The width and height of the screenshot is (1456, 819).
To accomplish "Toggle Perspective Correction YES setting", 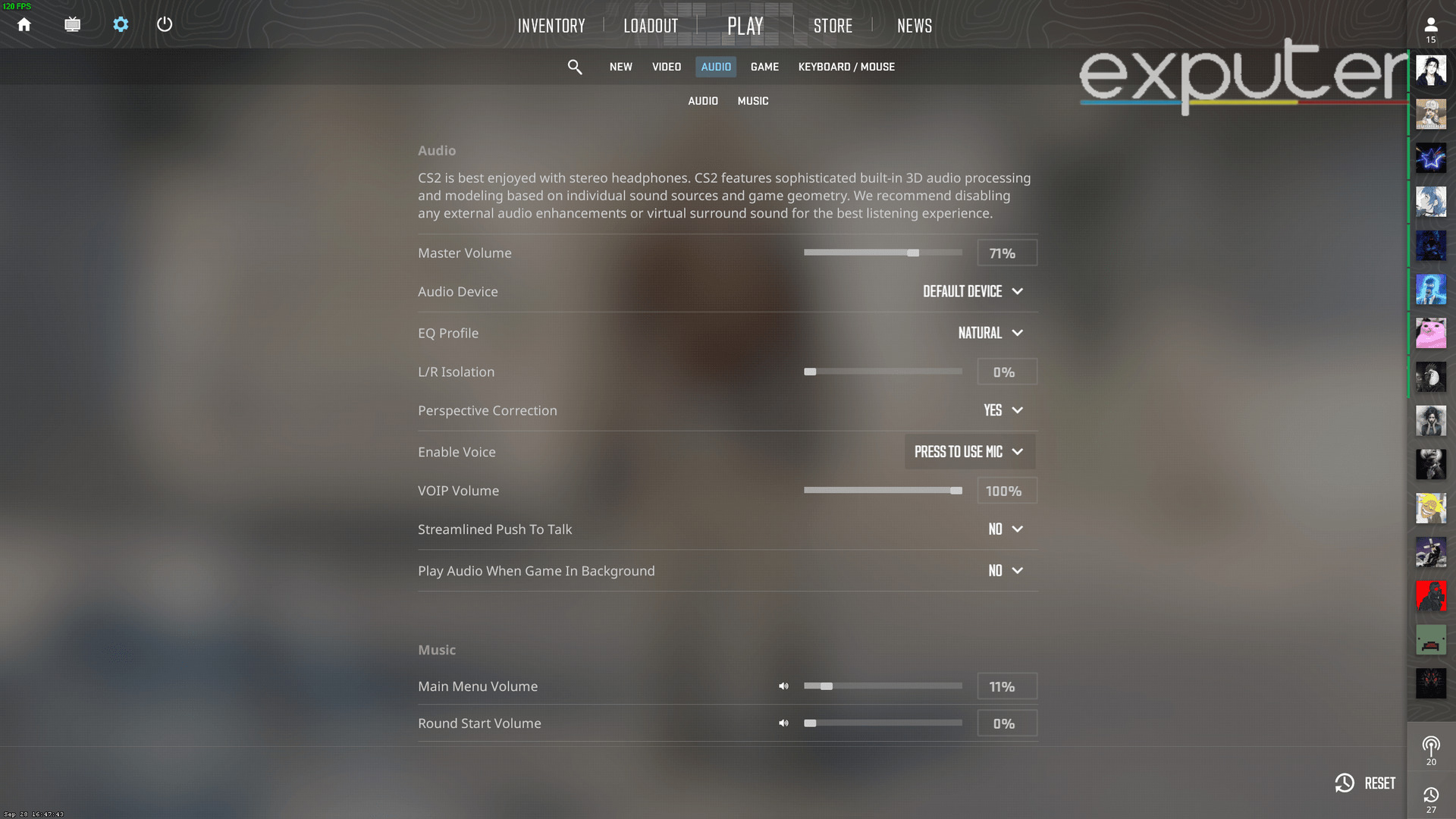I will [x=1001, y=410].
